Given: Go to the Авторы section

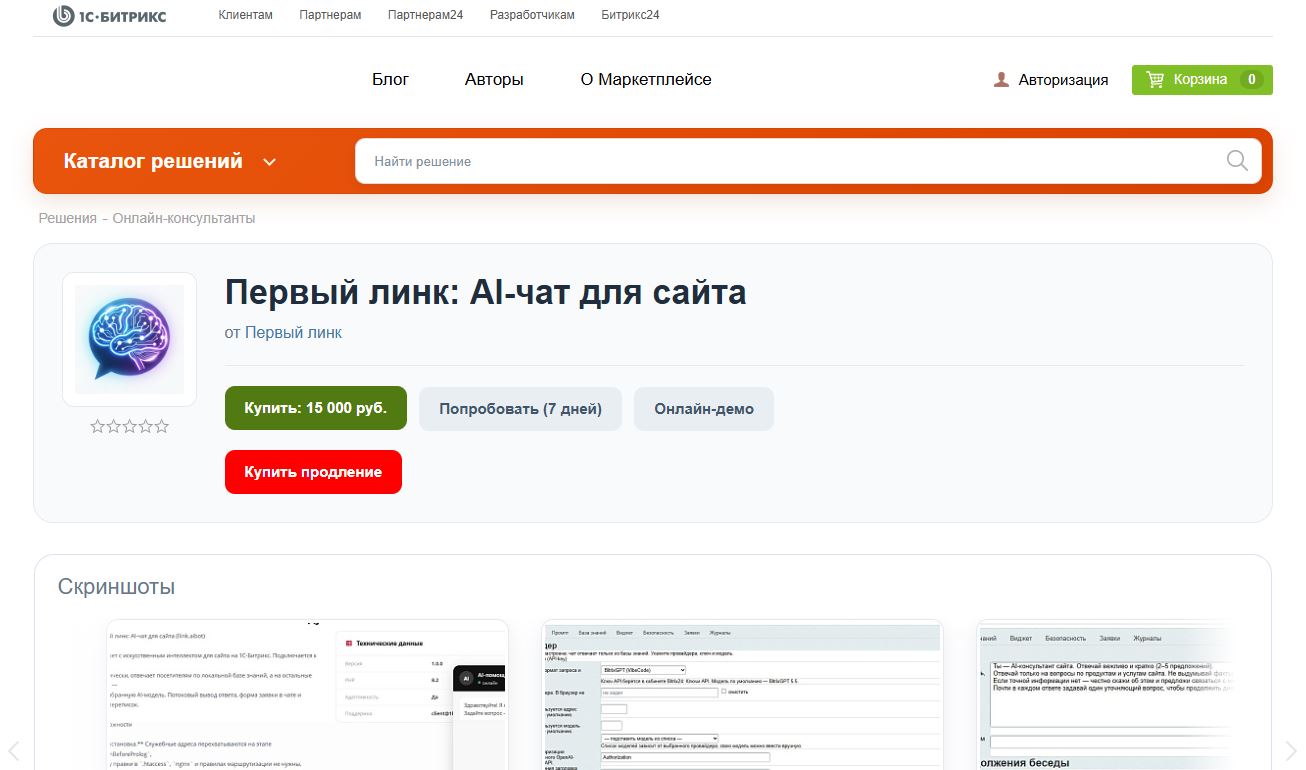Looking at the screenshot, I should [x=494, y=79].
